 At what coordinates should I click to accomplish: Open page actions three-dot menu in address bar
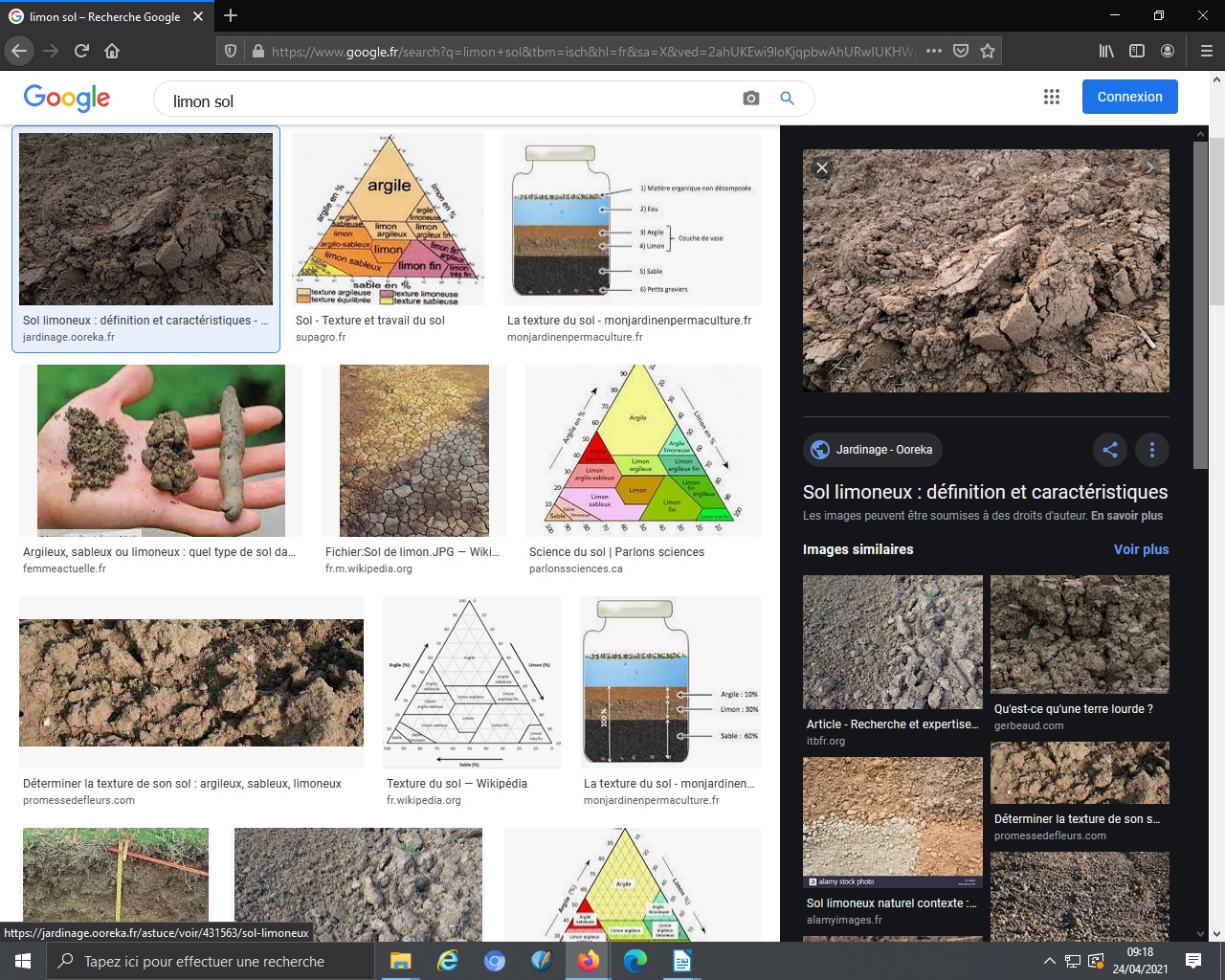[x=934, y=51]
